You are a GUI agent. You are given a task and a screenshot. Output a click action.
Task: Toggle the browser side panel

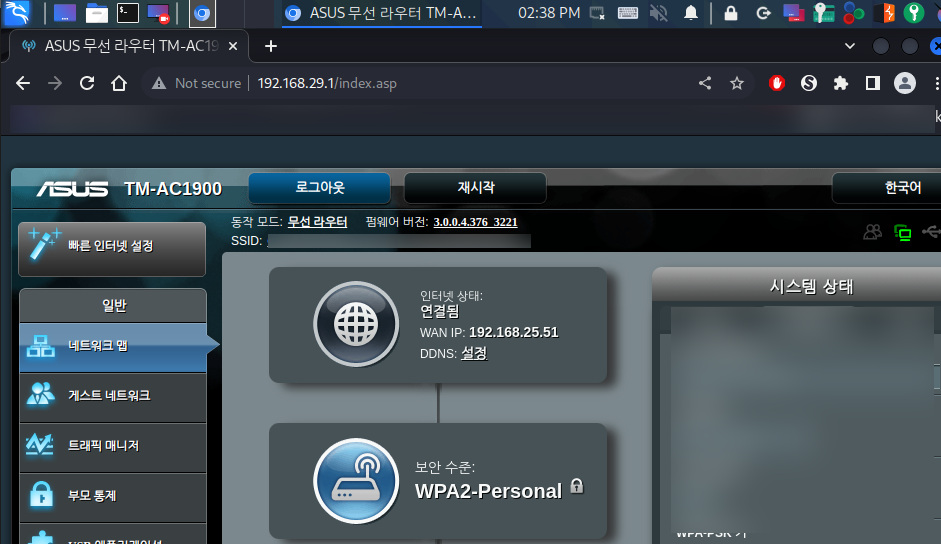tap(873, 83)
